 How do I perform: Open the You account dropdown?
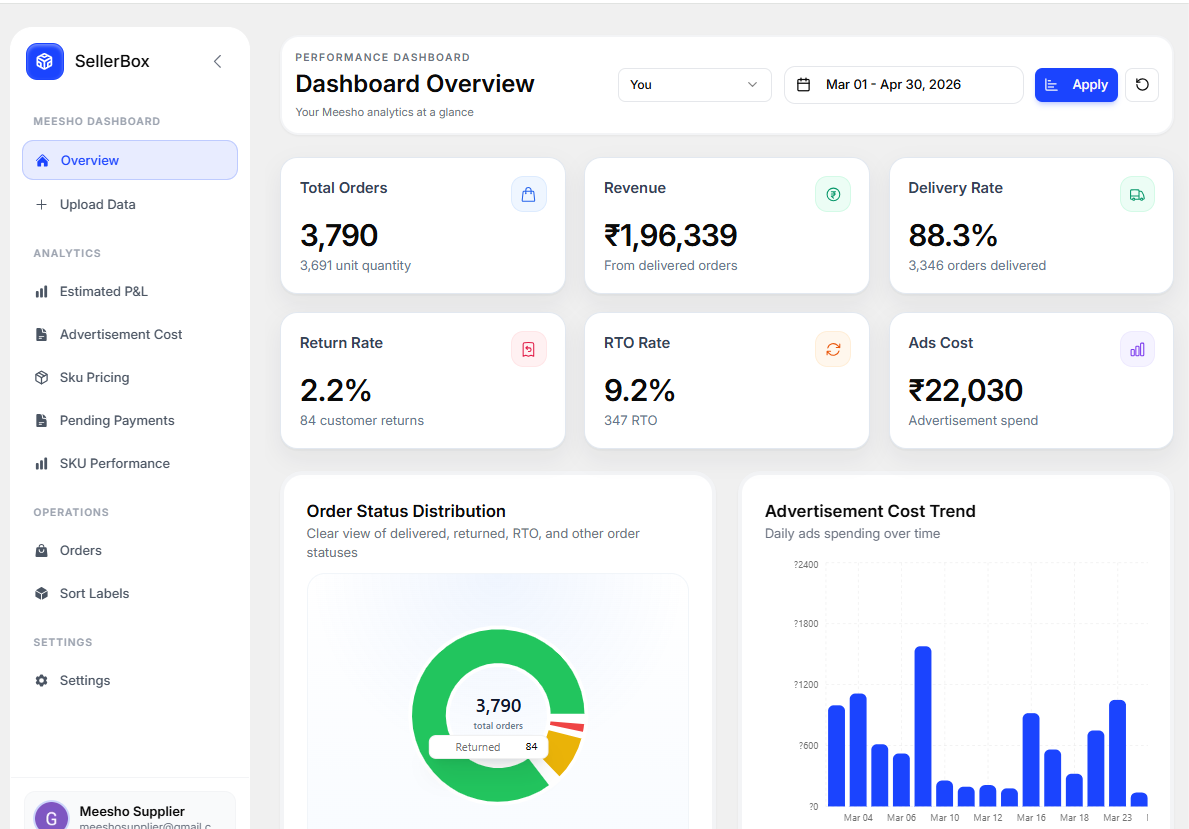[x=695, y=85]
